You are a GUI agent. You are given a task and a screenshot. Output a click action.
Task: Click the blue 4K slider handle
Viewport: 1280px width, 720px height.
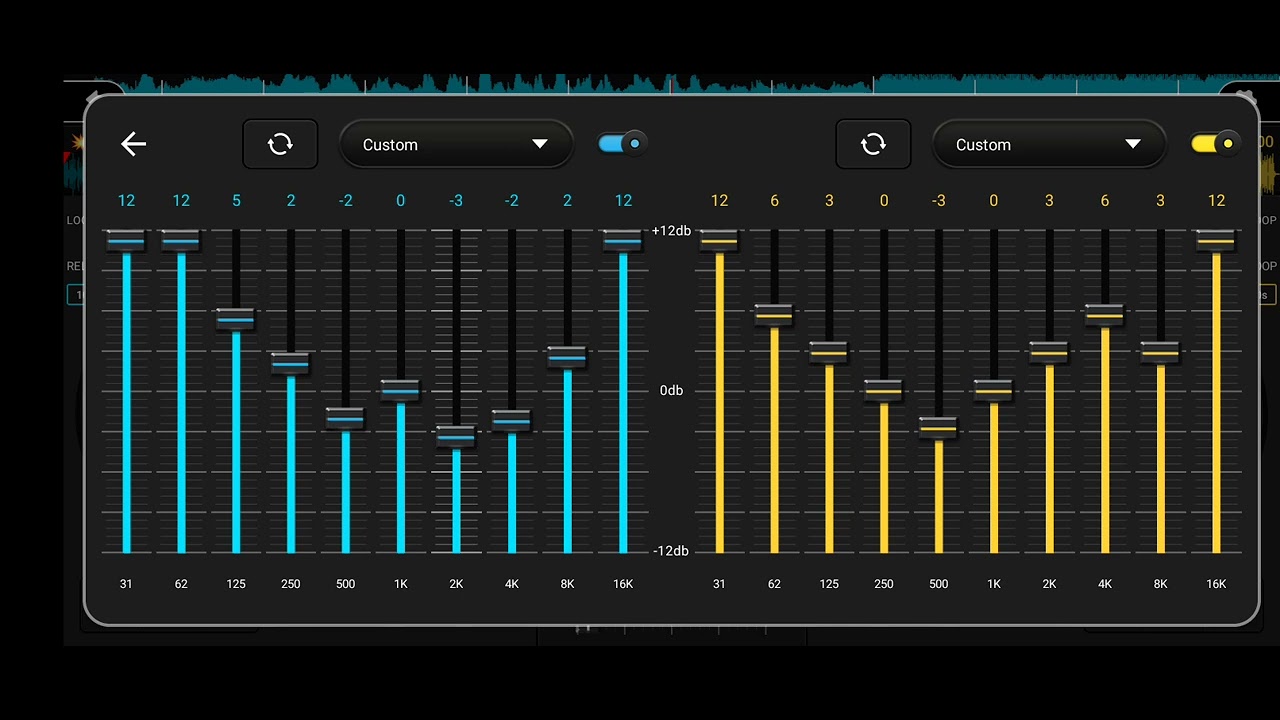point(512,420)
